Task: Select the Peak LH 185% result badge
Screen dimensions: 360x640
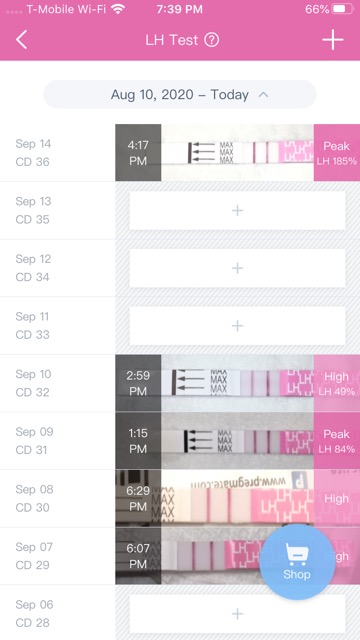Action: point(337,153)
